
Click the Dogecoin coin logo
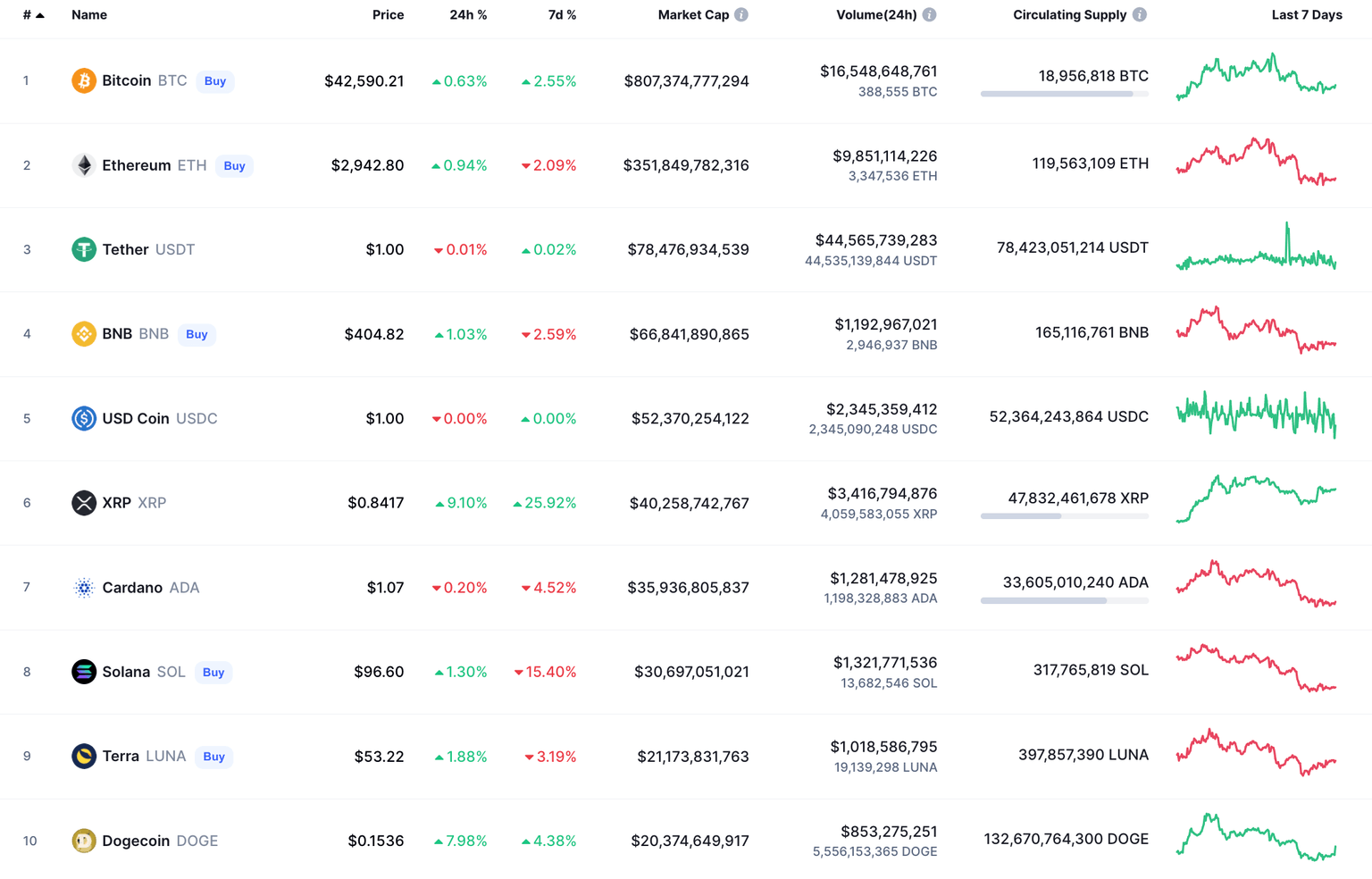click(x=83, y=841)
